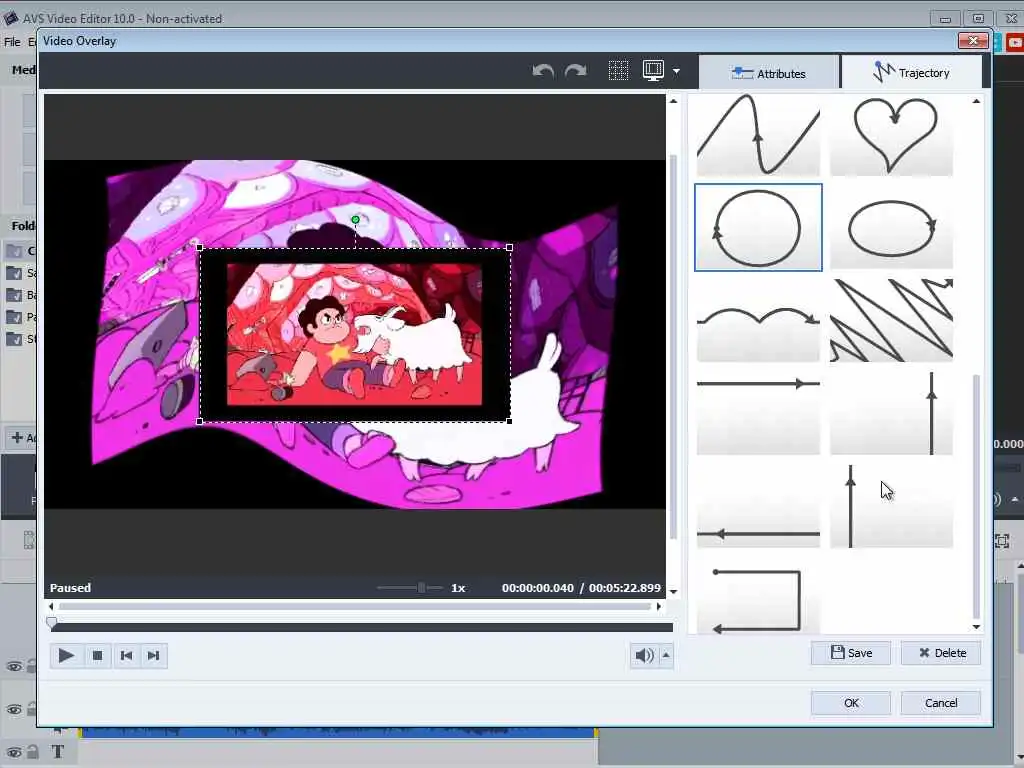This screenshot has height=768, width=1024.
Task: Select the circle trajectory preset
Action: pos(758,227)
